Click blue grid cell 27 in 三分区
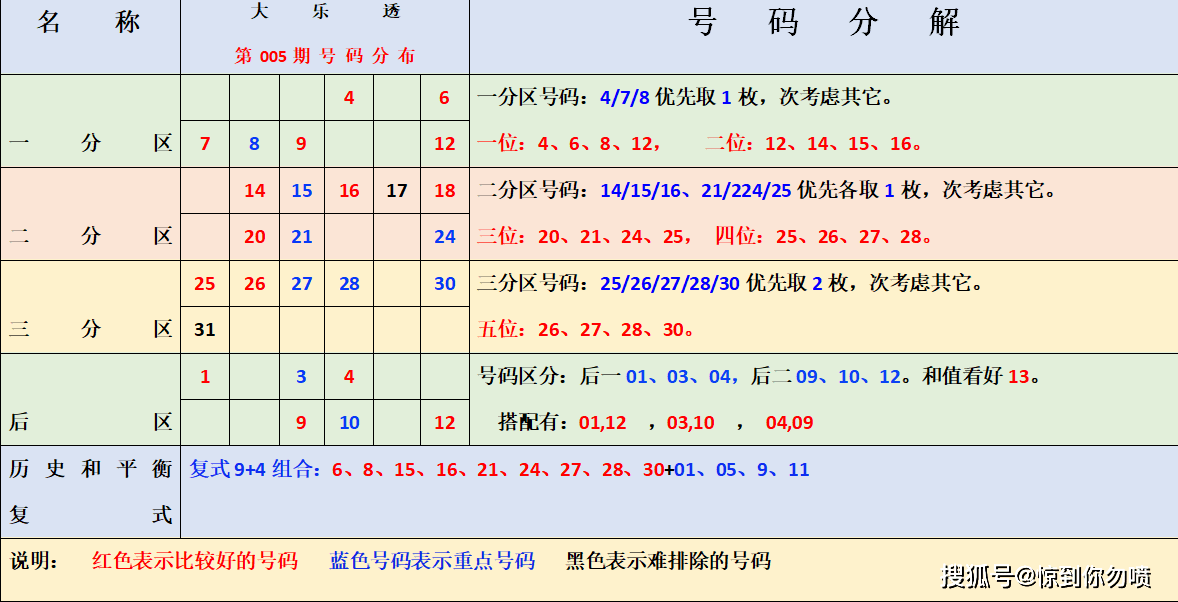This screenshot has width=1178, height=602. (x=301, y=284)
